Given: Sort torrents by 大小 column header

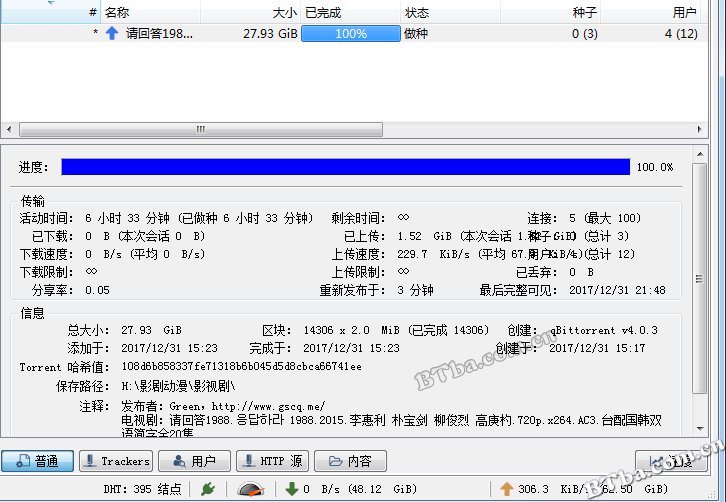Looking at the screenshot, I should [x=250, y=13].
